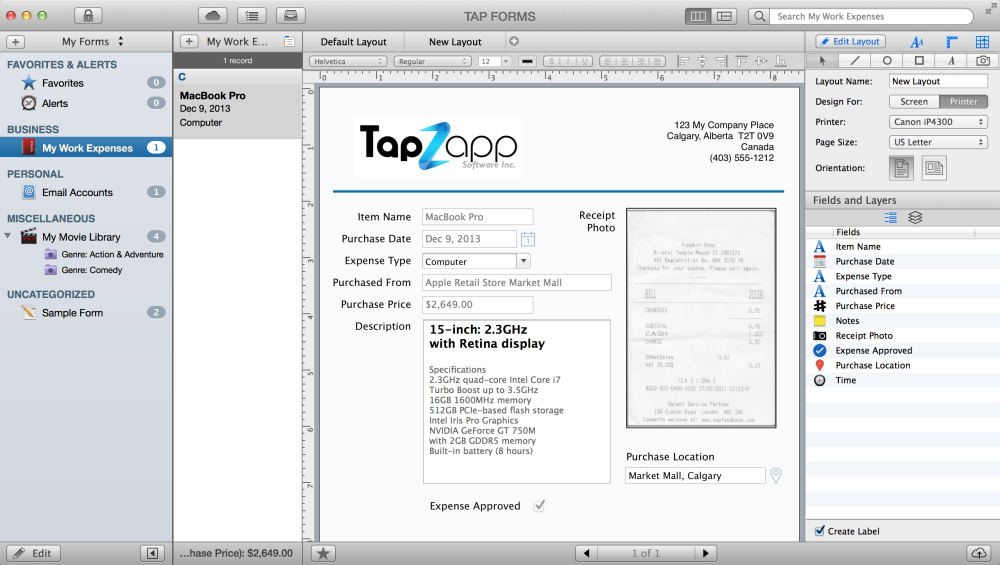
Task: Toggle underline text formatting
Action: click(584, 61)
